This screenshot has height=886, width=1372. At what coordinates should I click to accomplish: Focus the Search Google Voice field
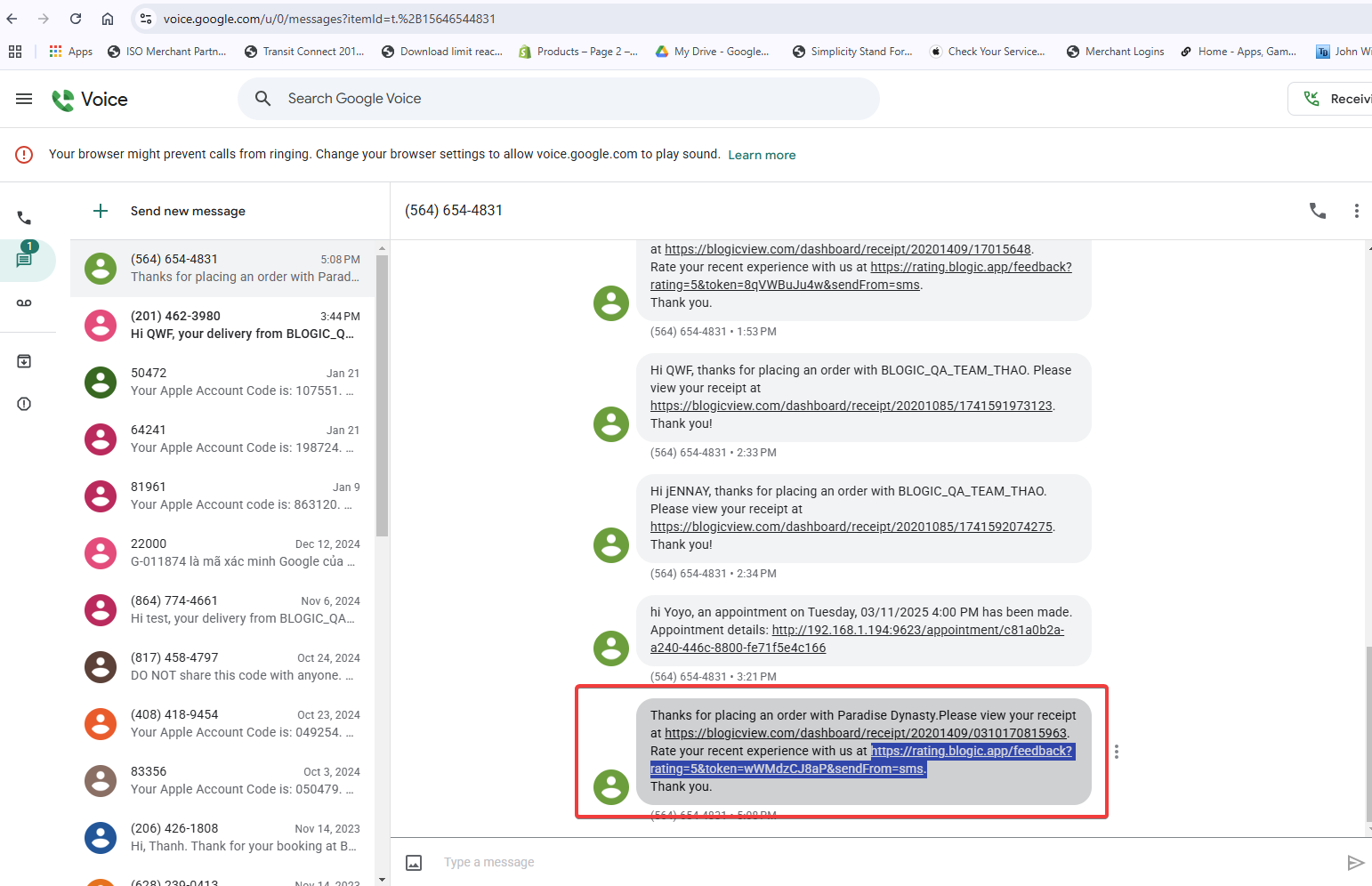click(569, 99)
